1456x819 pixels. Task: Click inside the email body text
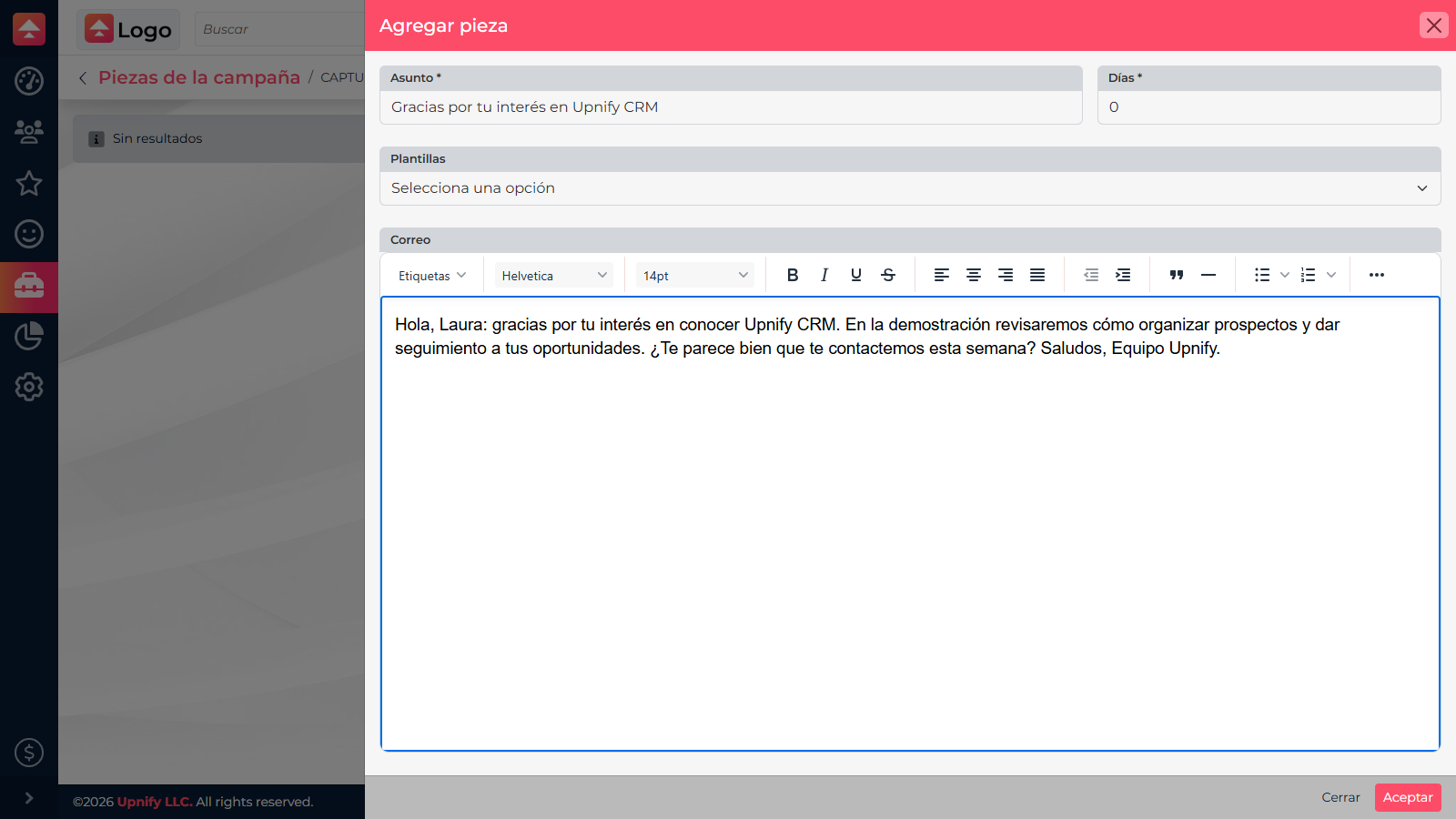coord(910,523)
